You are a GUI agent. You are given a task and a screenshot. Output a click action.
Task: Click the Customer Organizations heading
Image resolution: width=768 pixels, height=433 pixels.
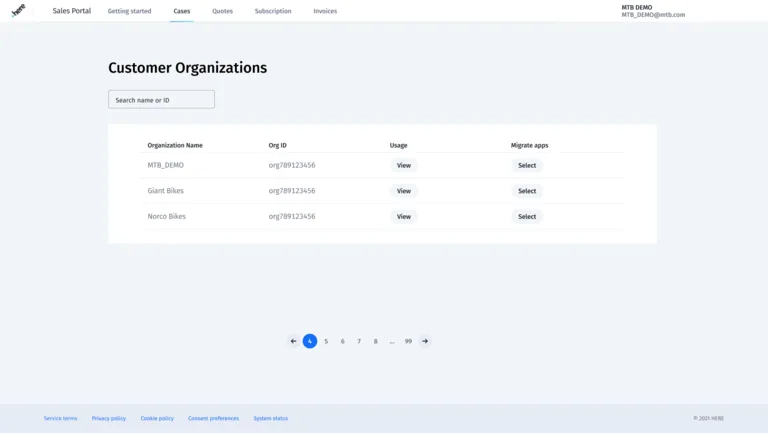click(188, 68)
